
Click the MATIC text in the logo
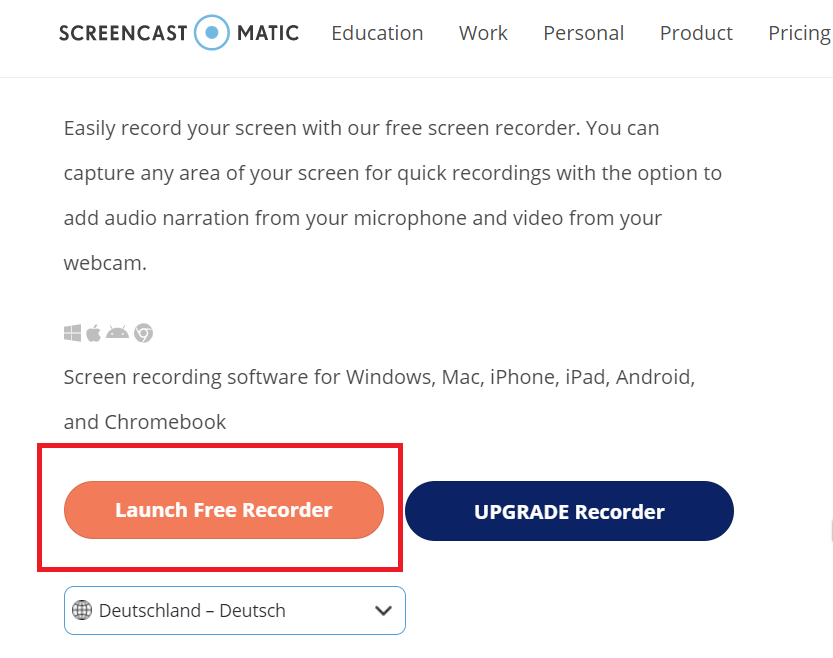tap(268, 33)
